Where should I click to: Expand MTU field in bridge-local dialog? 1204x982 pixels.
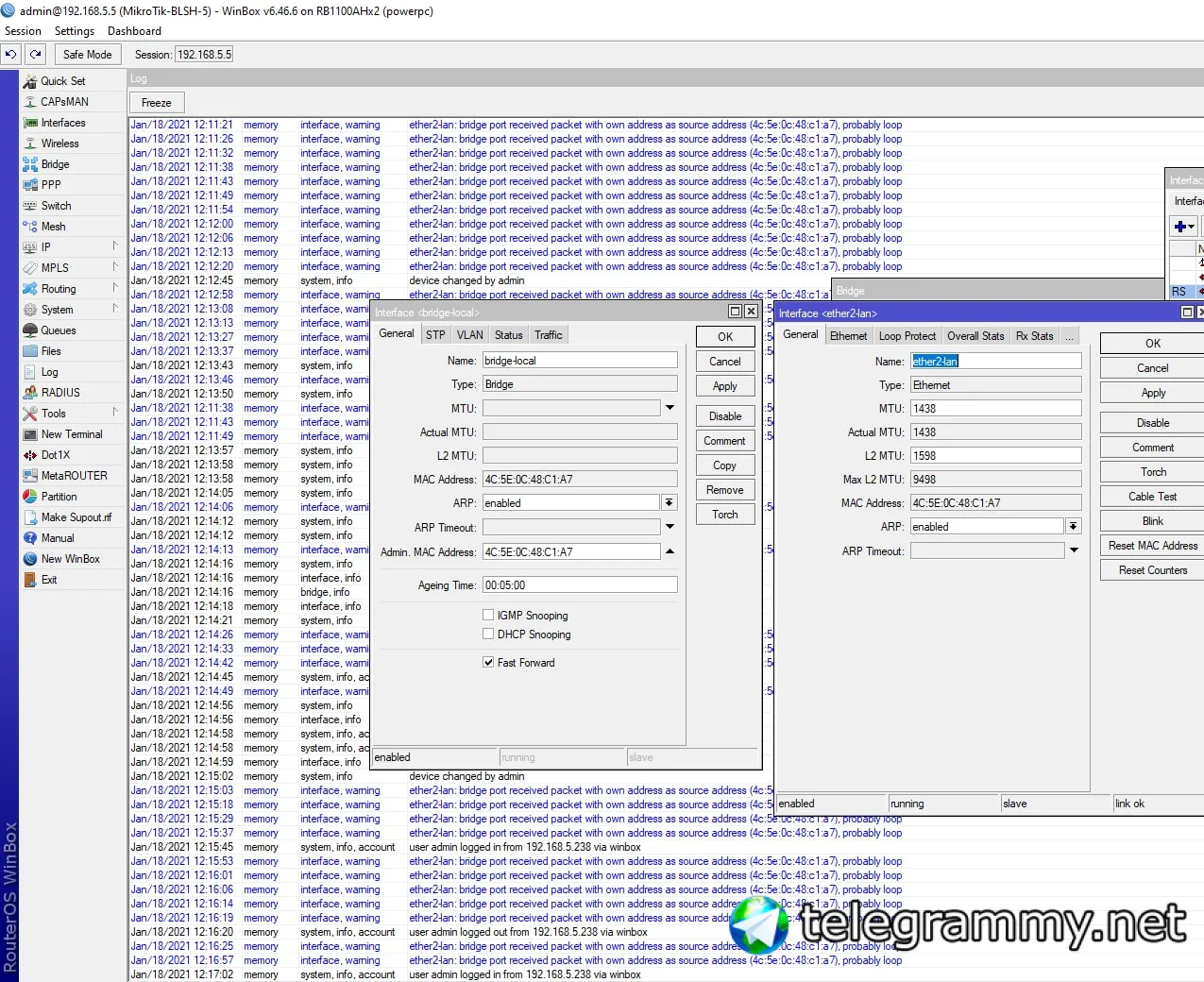(x=670, y=408)
